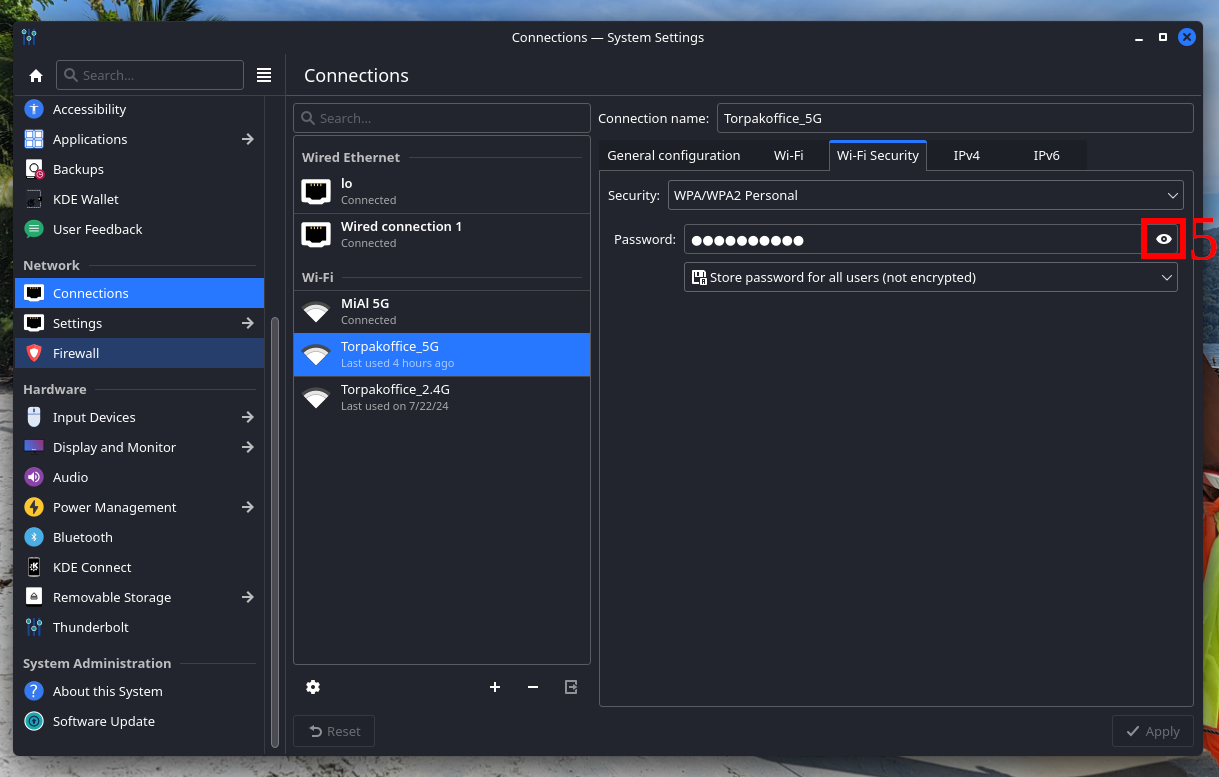Click the sidebar vertical scrollbar
Viewport: 1219px width, 777px height.
click(x=275, y=530)
